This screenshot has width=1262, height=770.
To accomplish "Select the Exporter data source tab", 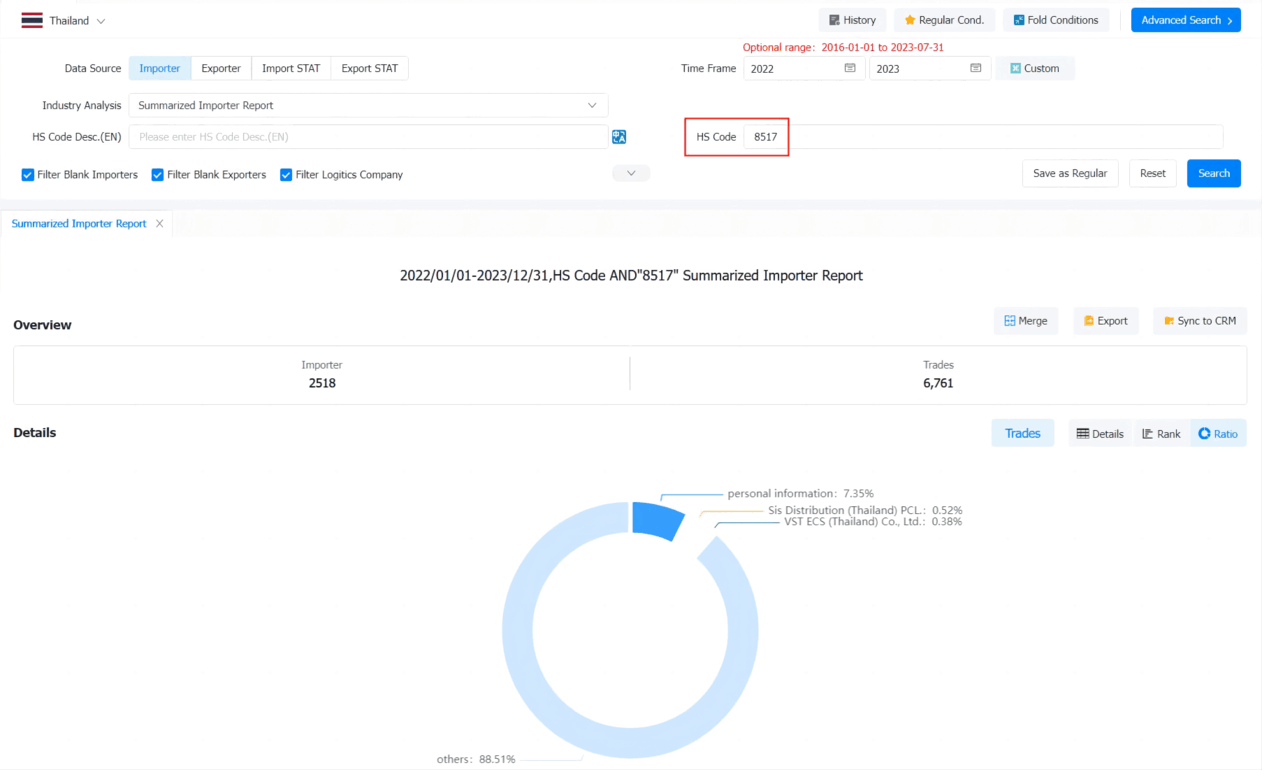I will coord(221,68).
